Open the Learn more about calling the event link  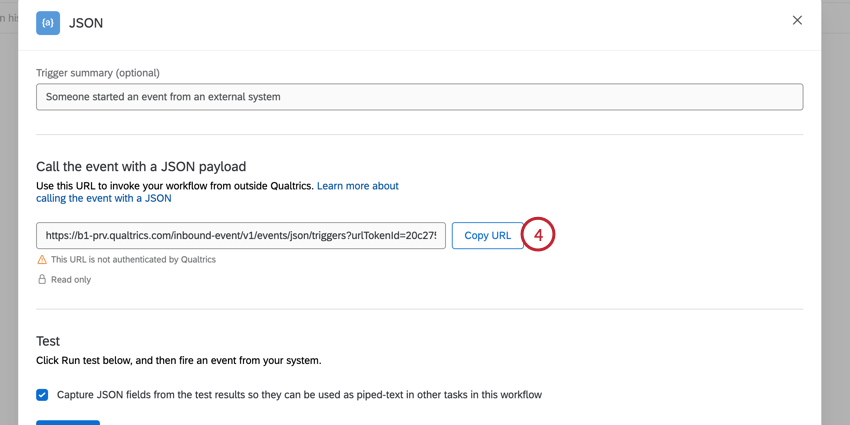pyautogui.click(x=357, y=186)
